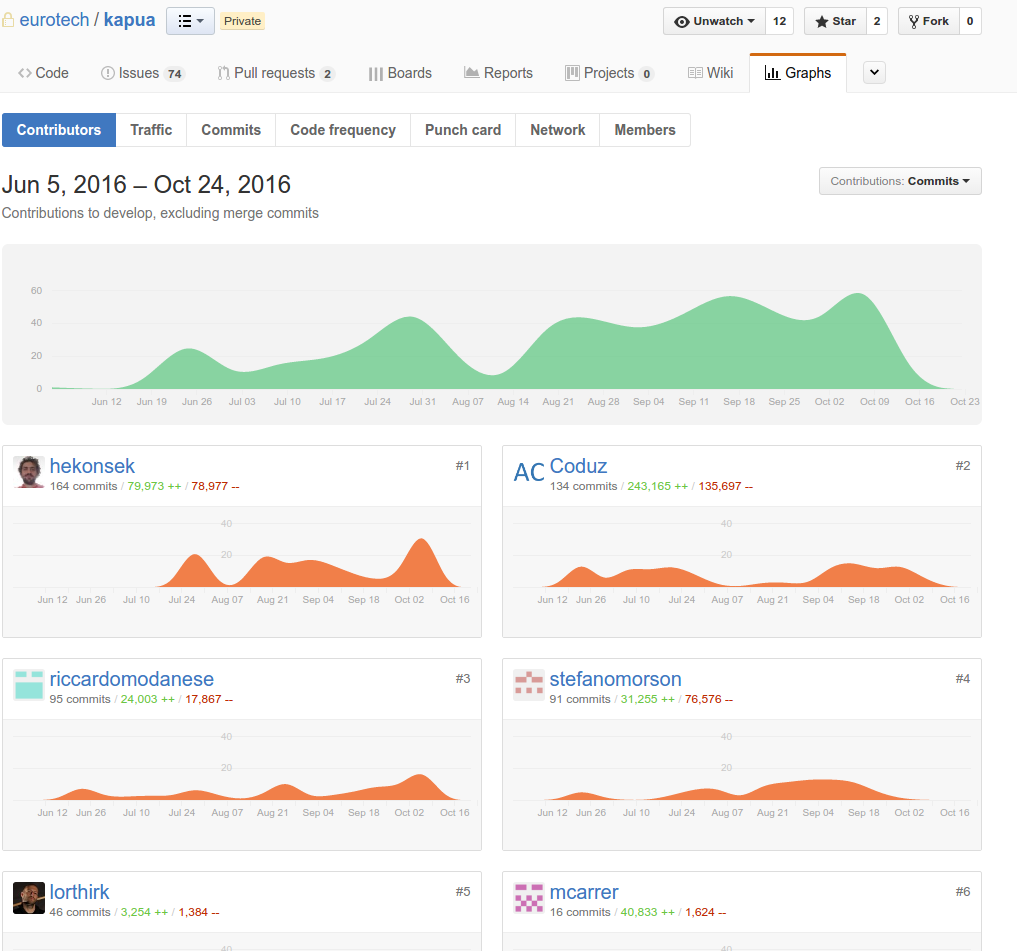
Task: Click the eye icon in Unwatch
Action: (x=682, y=21)
